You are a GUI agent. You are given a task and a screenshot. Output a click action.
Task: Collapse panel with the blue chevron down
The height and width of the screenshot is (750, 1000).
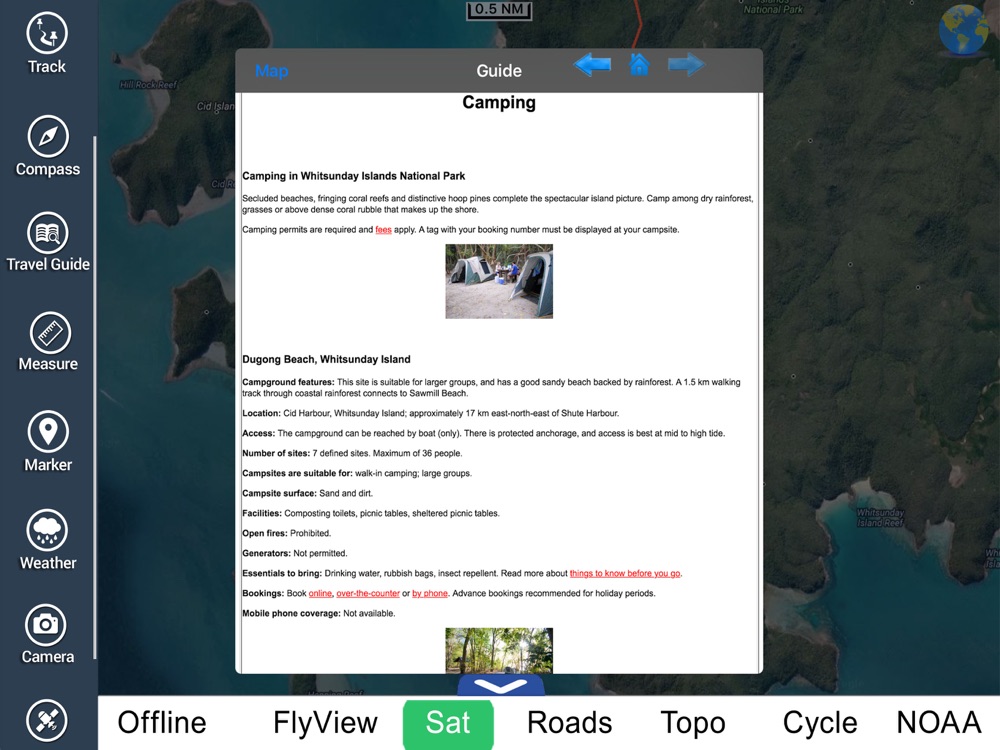[x=501, y=686]
